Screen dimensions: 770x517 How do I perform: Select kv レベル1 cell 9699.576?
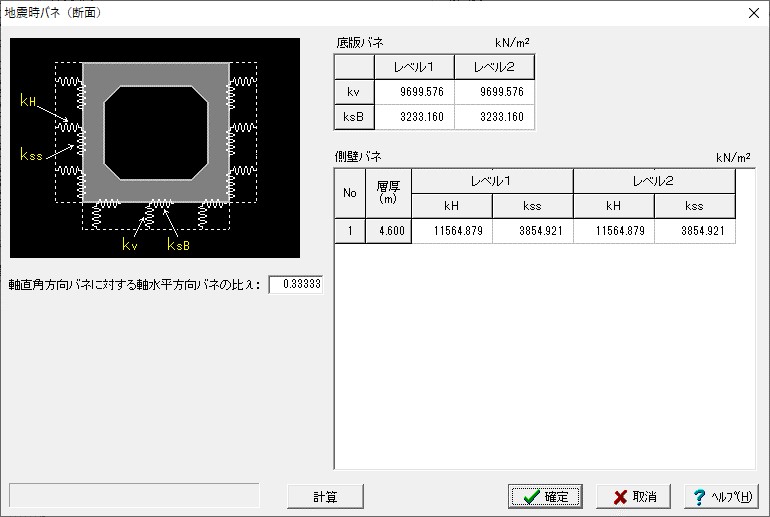coord(414,92)
